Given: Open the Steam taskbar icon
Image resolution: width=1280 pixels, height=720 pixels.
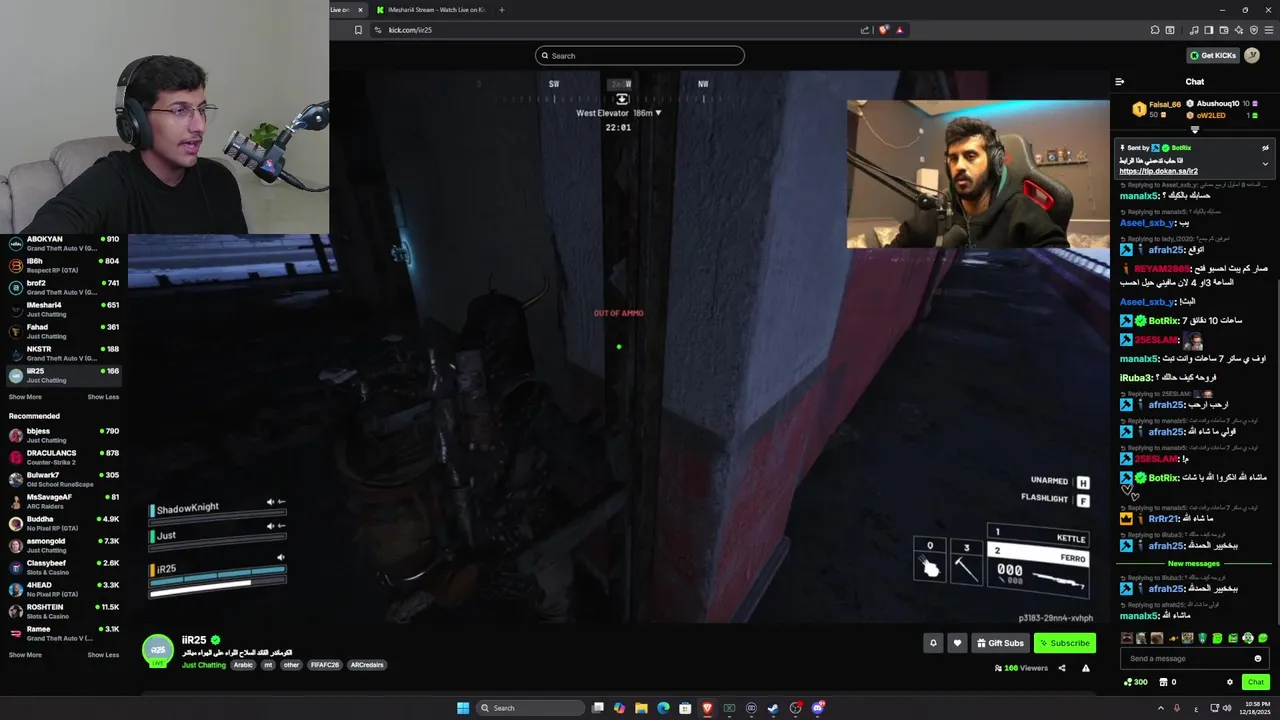Looking at the screenshot, I should tap(773, 708).
